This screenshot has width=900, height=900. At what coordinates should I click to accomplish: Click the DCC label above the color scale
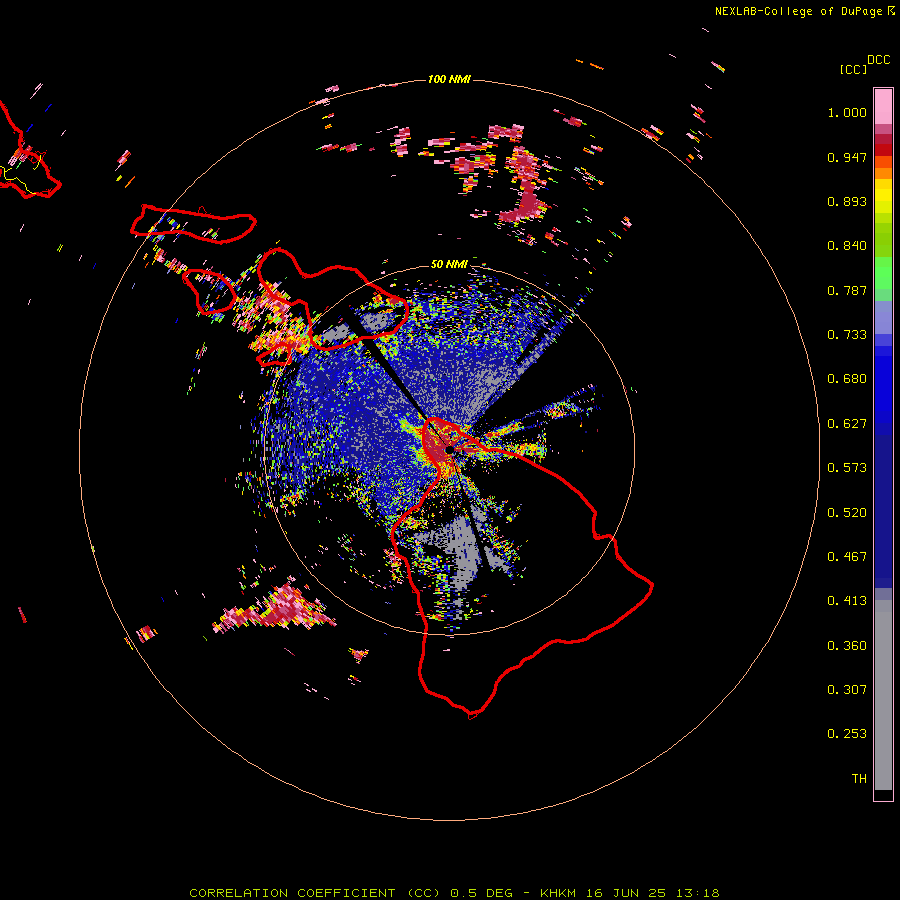point(878,60)
